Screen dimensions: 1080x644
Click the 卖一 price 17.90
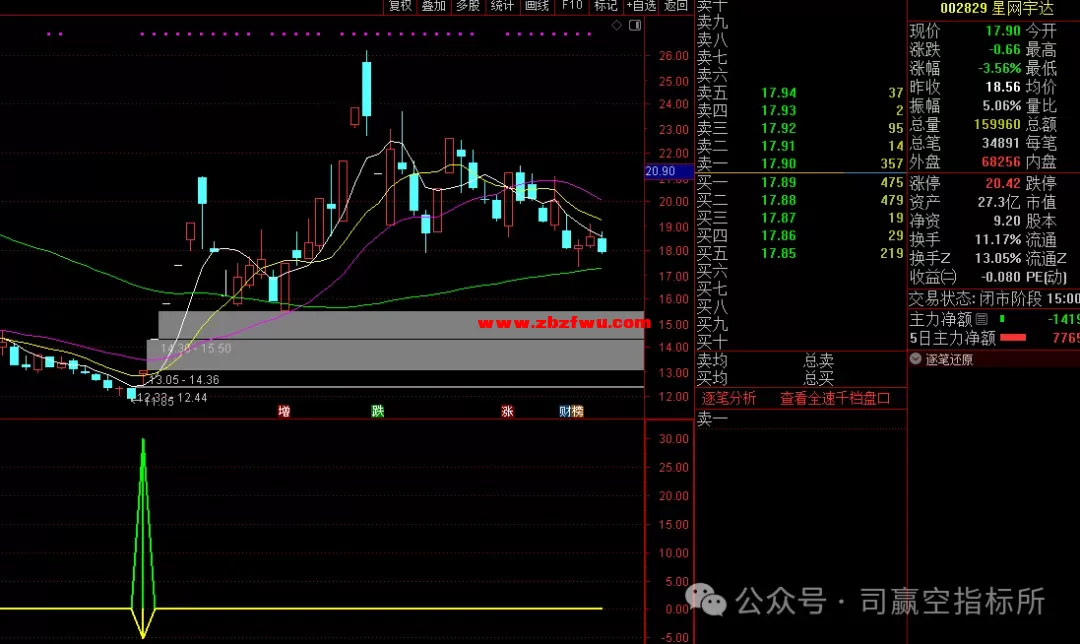(778, 163)
